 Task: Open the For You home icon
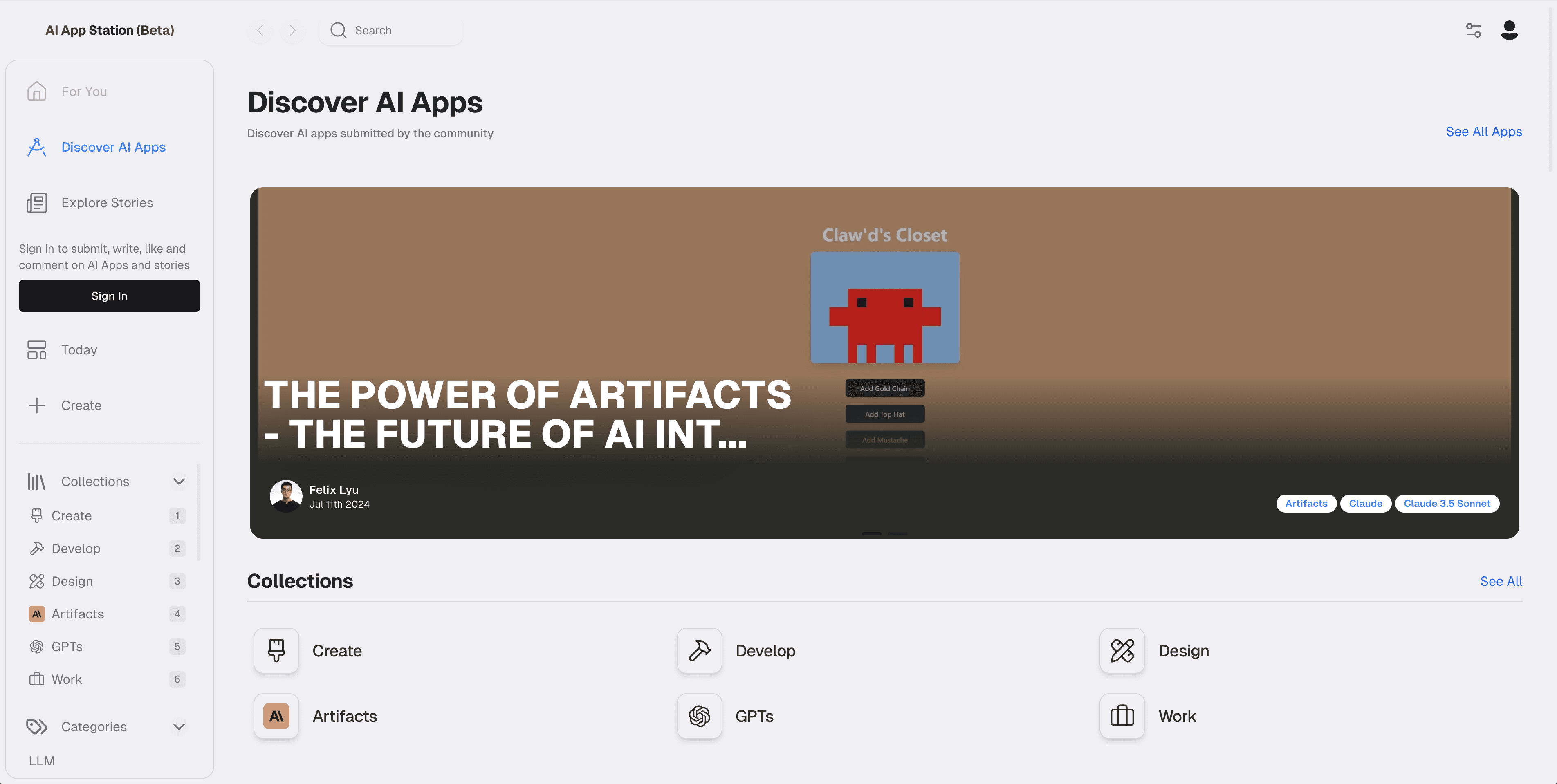(36, 91)
